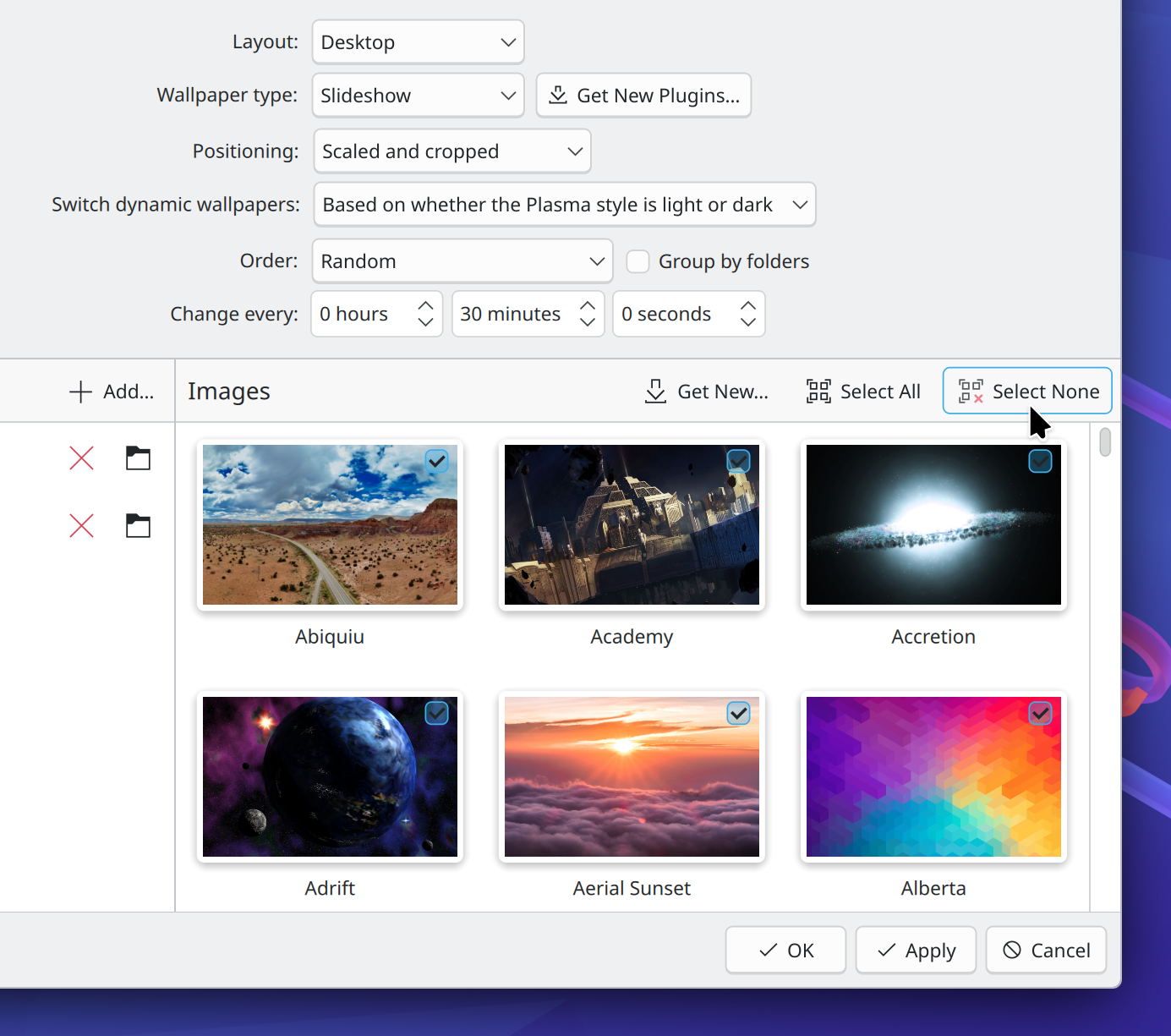Click the second red X remove folder icon
The width and height of the screenshot is (1171, 1036).
pyautogui.click(x=81, y=526)
